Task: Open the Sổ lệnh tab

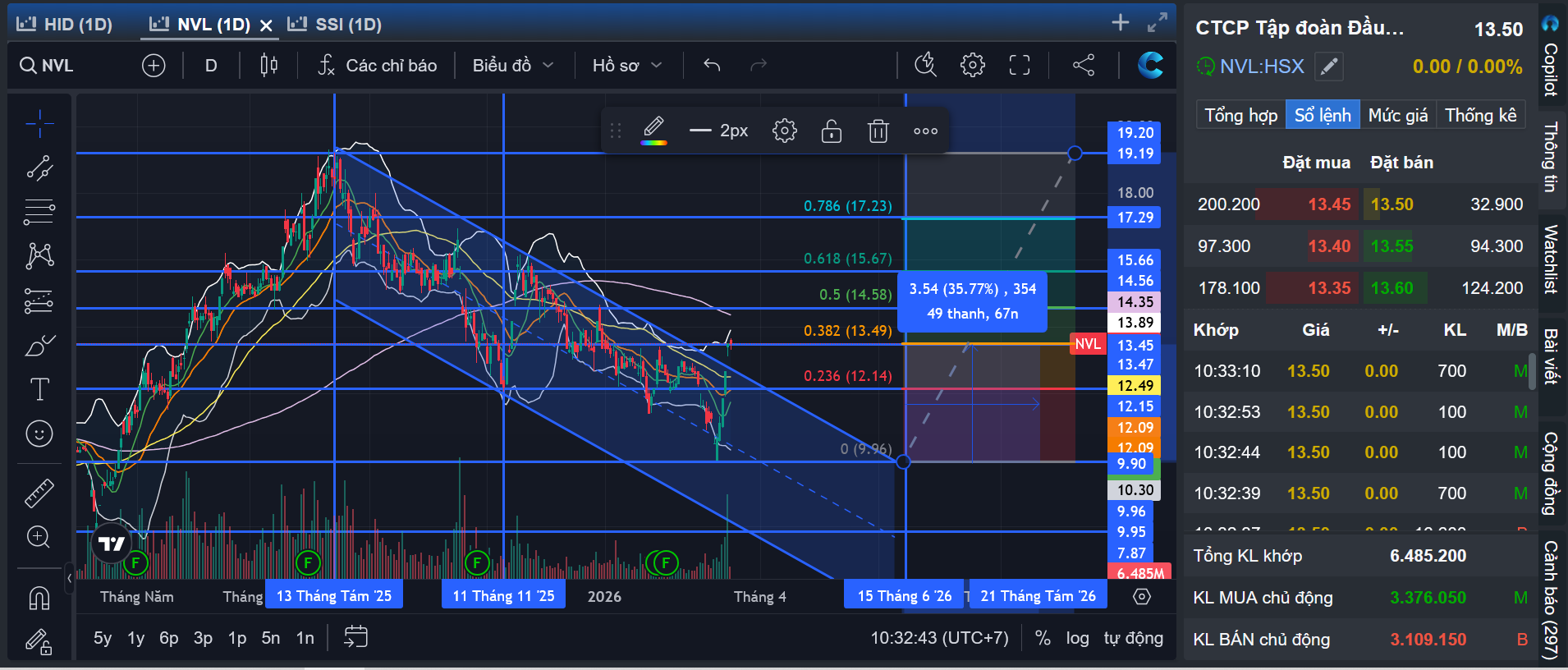Action: [x=1323, y=115]
